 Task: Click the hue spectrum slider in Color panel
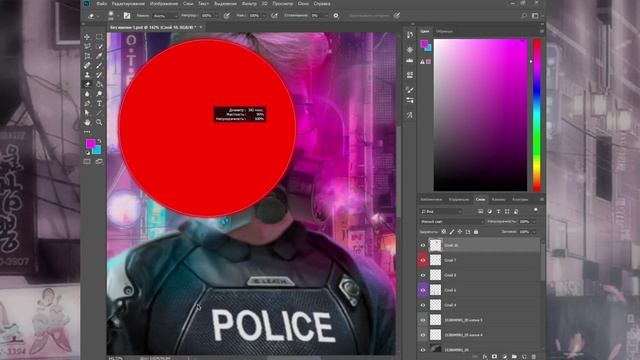pos(537,115)
